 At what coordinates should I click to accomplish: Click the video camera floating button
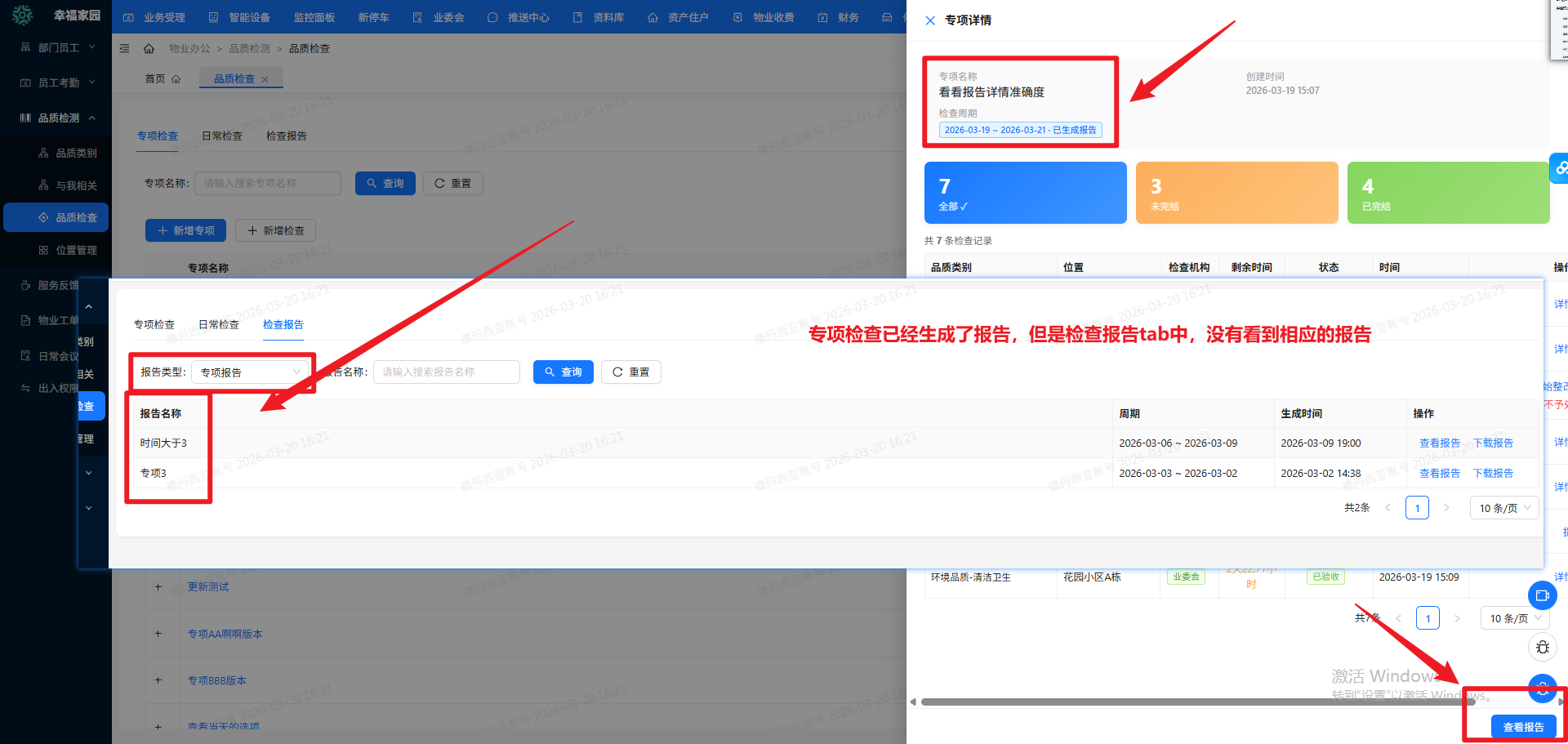1542,595
